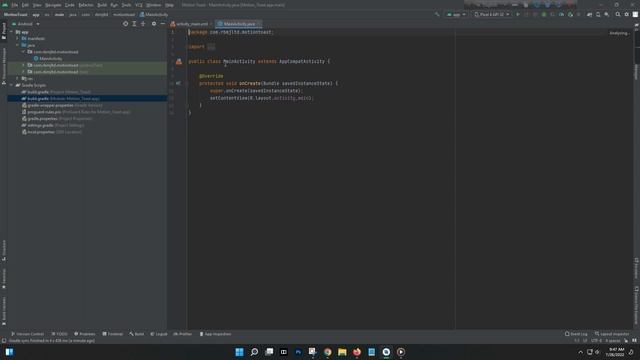Open the Project side tool window tab
Viewport: 640px width, 360px height.
[4, 31]
